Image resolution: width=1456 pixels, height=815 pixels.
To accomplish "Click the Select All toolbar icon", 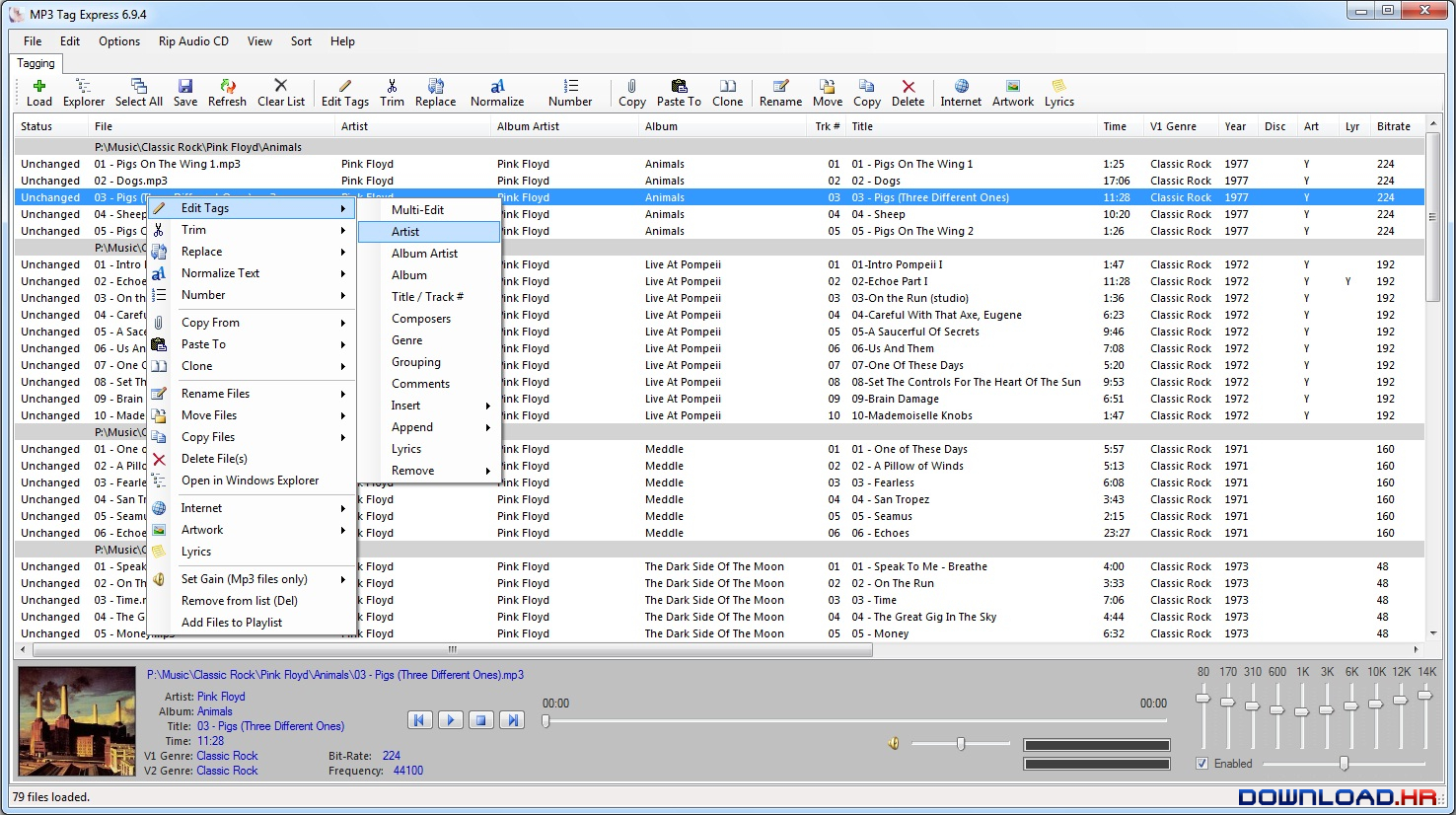I will coord(139,93).
